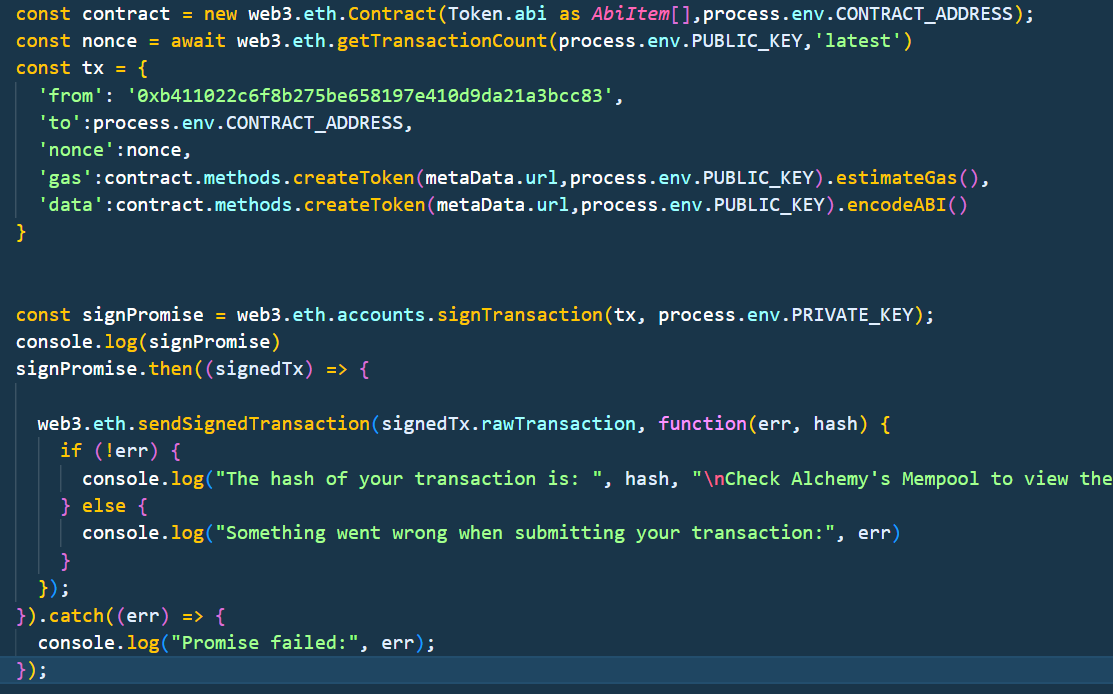The width and height of the screenshot is (1113, 694).
Task: Click 'metaData.url' in the gas line
Action: coord(492,177)
